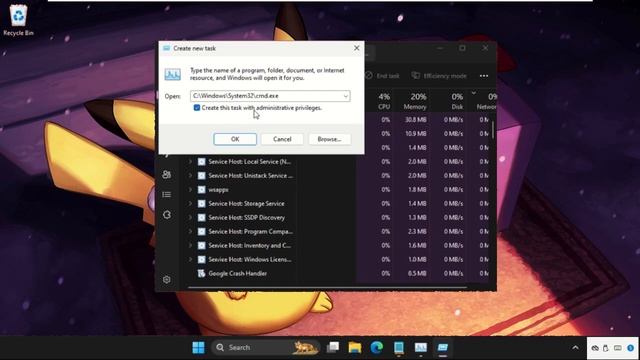Click the keyboard tray icon
Viewport: 640px width, 360px height.
(x=618, y=348)
